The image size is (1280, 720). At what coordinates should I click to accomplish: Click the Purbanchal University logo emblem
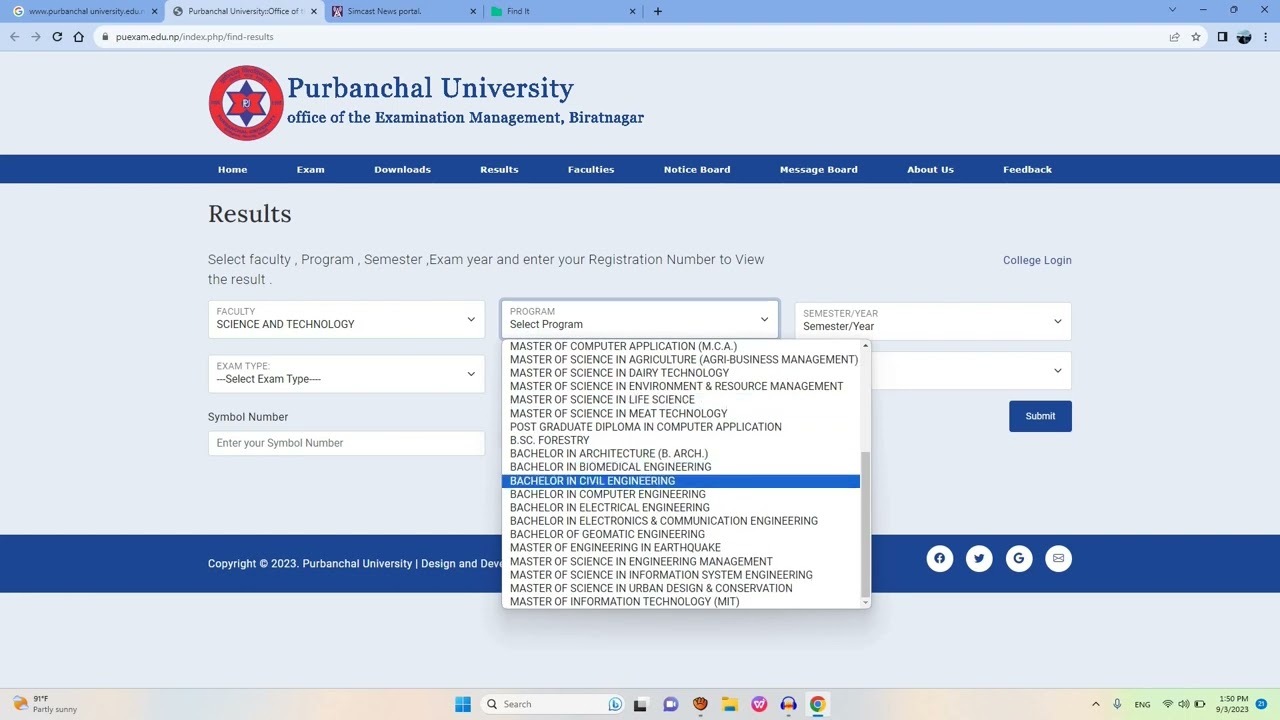coord(246,103)
